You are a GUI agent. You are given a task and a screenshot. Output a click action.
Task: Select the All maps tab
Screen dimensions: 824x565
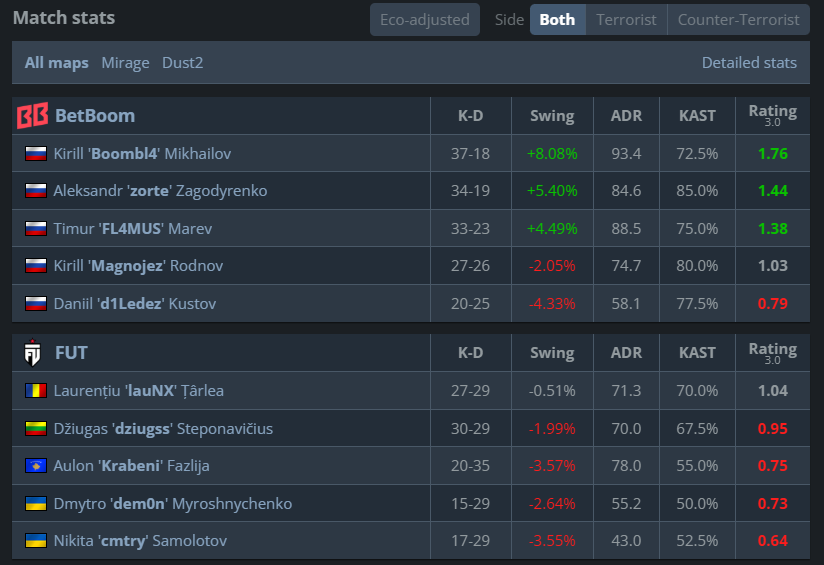coord(57,63)
